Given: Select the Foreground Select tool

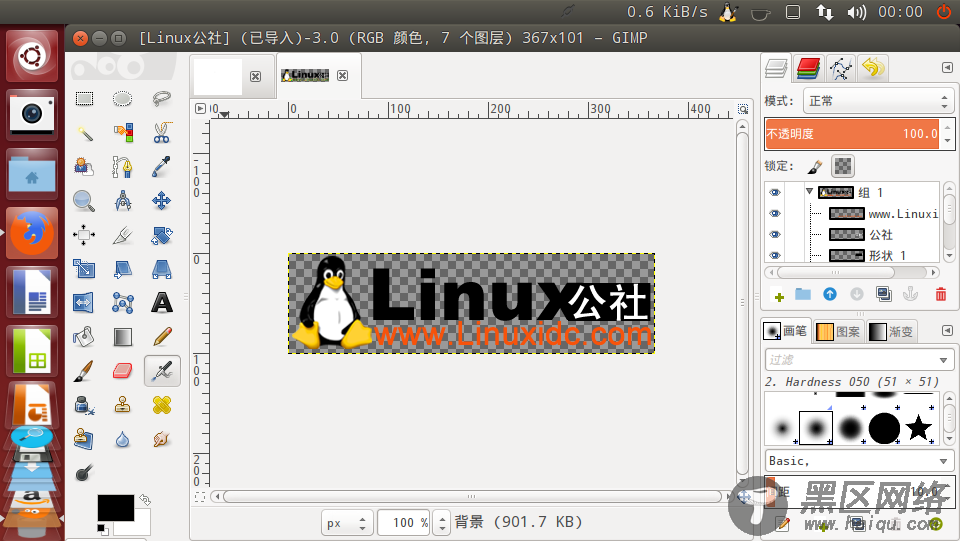Looking at the screenshot, I should [x=84, y=166].
